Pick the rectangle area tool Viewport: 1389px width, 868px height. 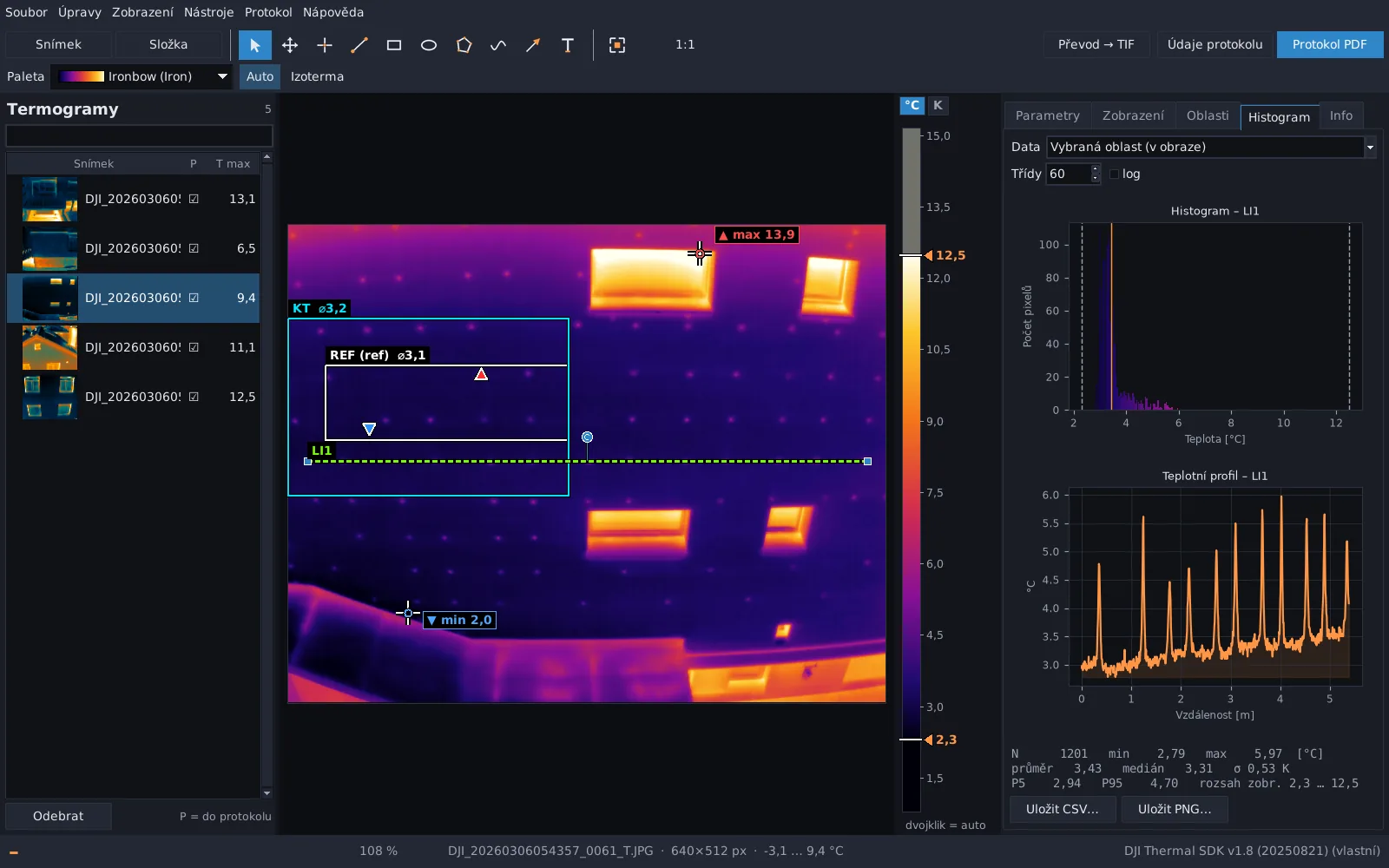(394, 45)
